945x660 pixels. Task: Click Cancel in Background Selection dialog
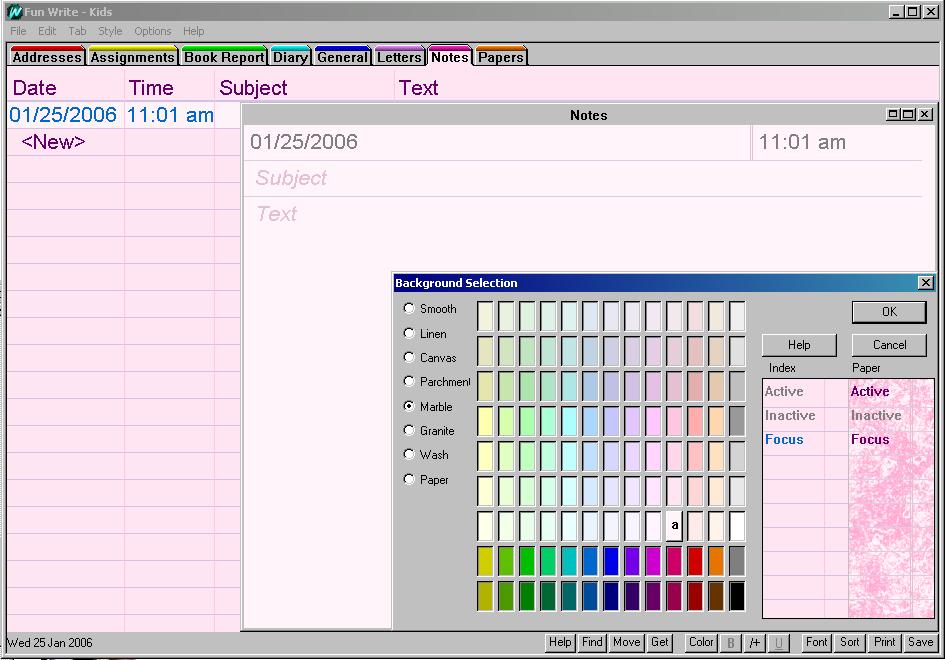889,345
